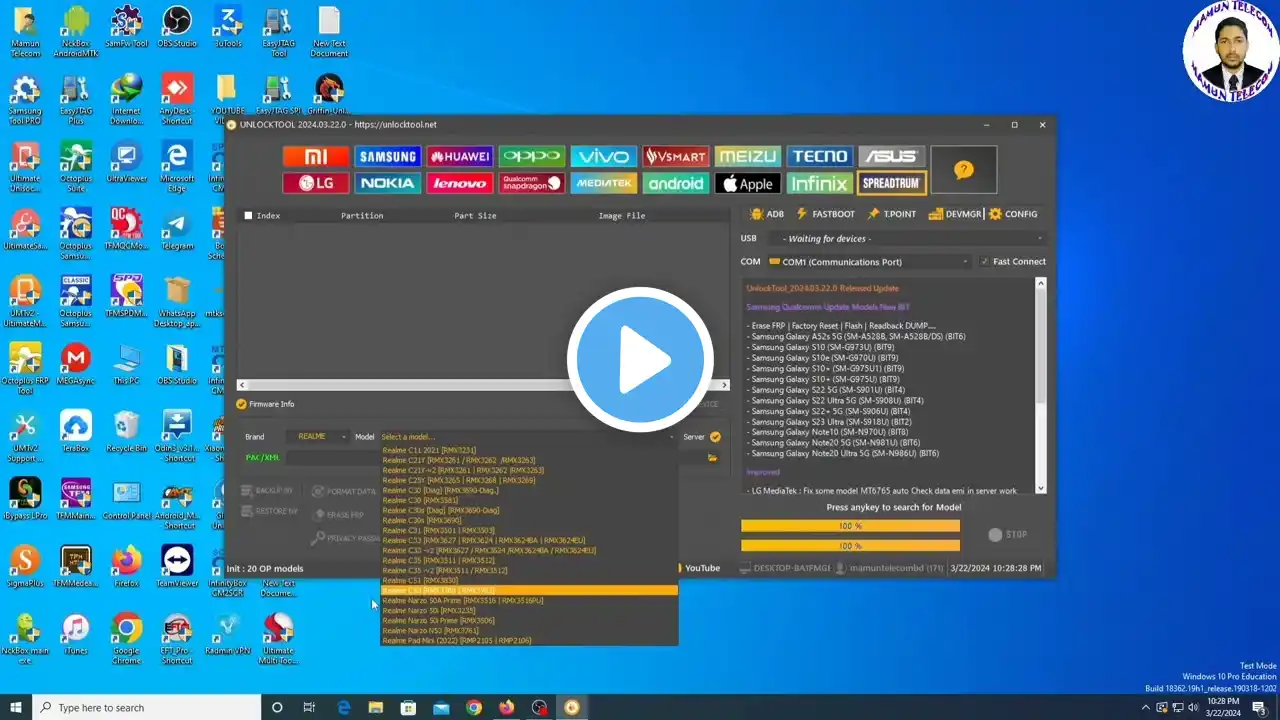The height and width of the screenshot is (720, 1280).
Task: Play the video with center play button
Action: pos(640,360)
